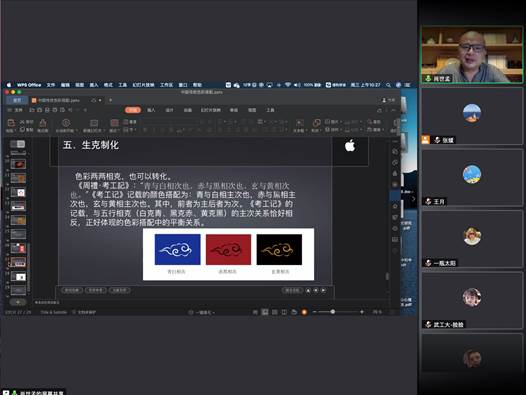This screenshot has width=526, height=395.
Task: Click the 首页 home tab
Action: point(17,100)
